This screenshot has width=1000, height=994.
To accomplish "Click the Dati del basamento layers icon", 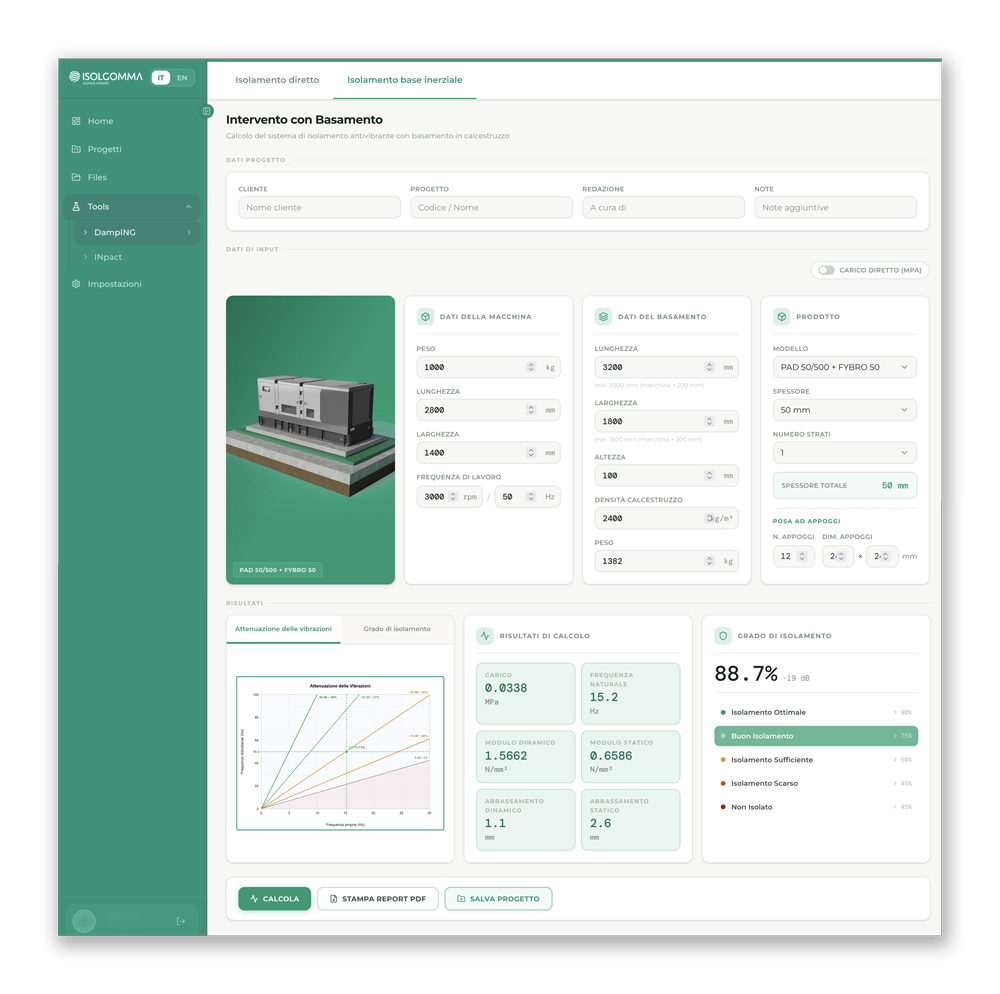I will (603, 317).
